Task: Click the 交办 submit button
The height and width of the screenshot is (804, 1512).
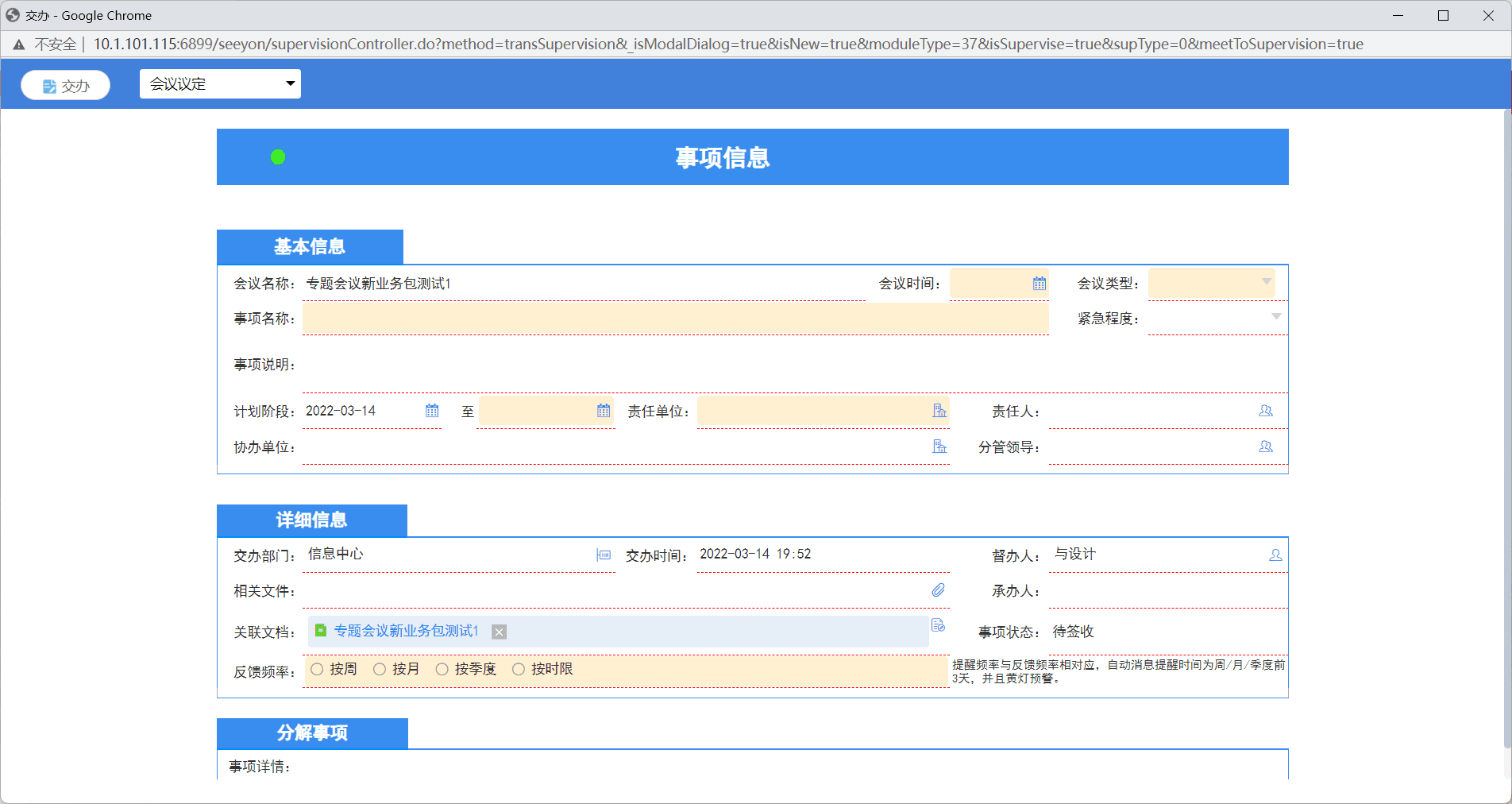Action: pos(65,85)
